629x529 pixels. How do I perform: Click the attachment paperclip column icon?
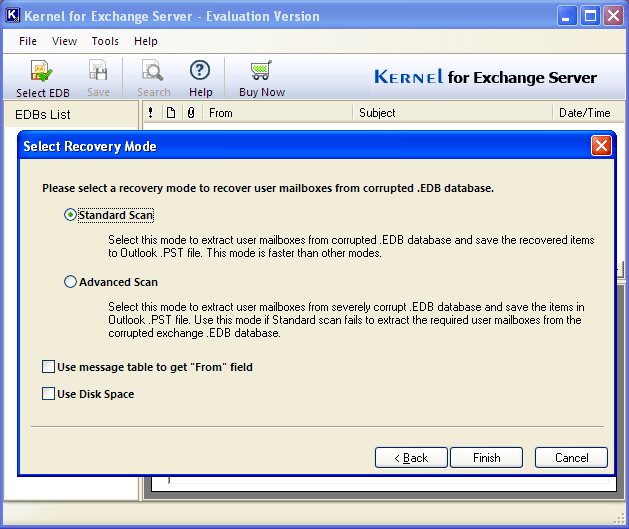point(191,113)
